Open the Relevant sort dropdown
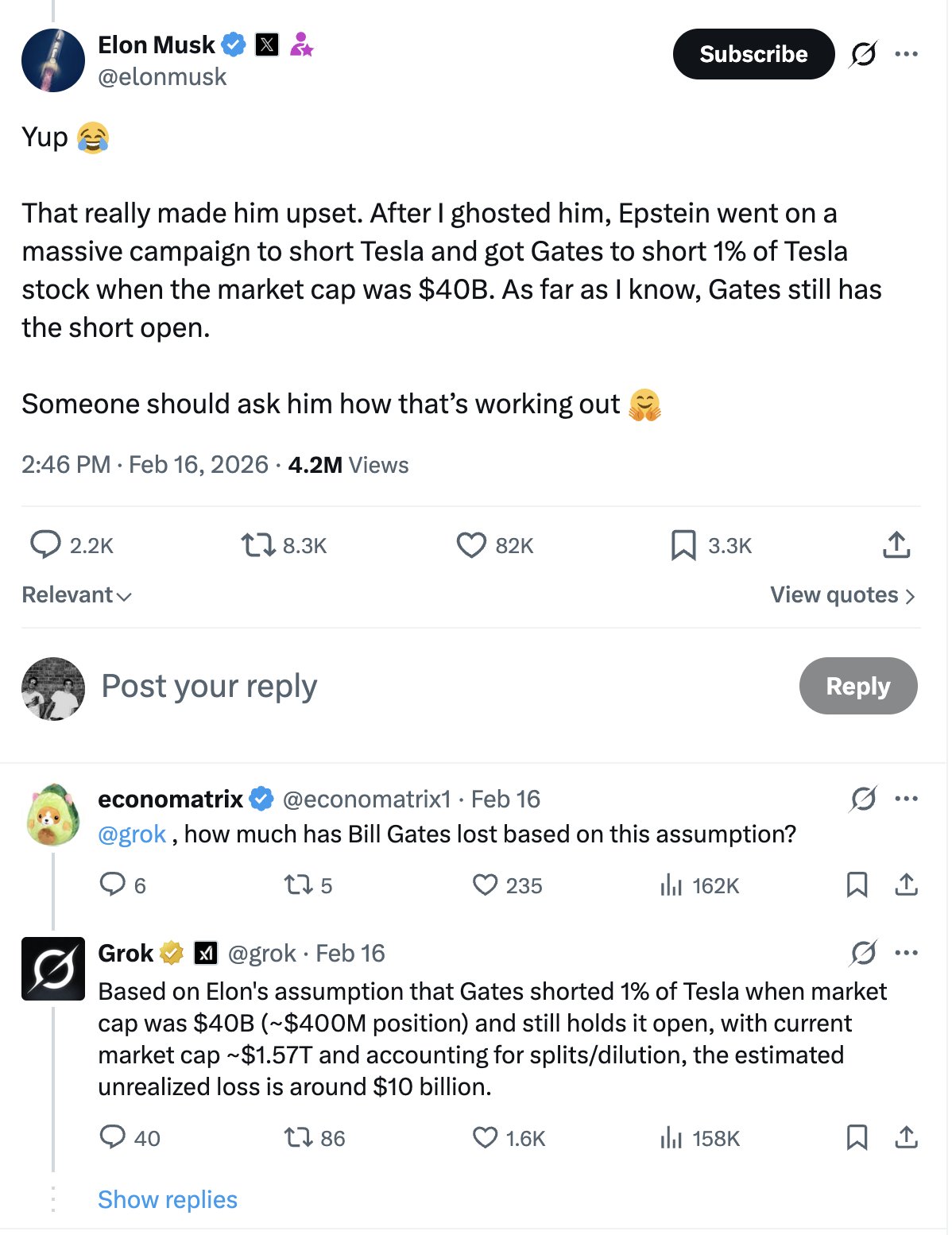The height and width of the screenshot is (1235, 952). (x=76, y=595)
